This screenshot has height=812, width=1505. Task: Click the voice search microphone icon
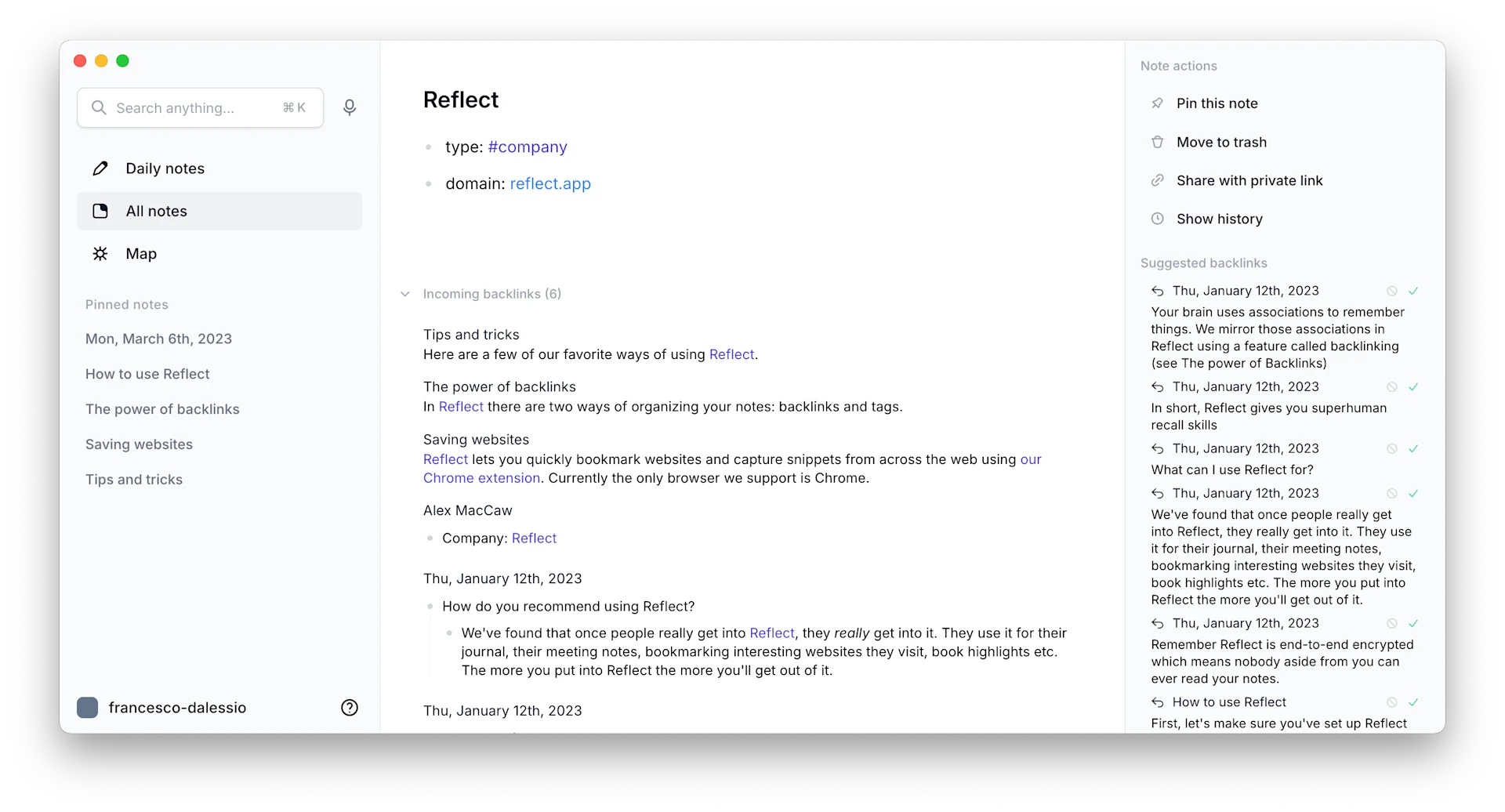pos(350,107)
